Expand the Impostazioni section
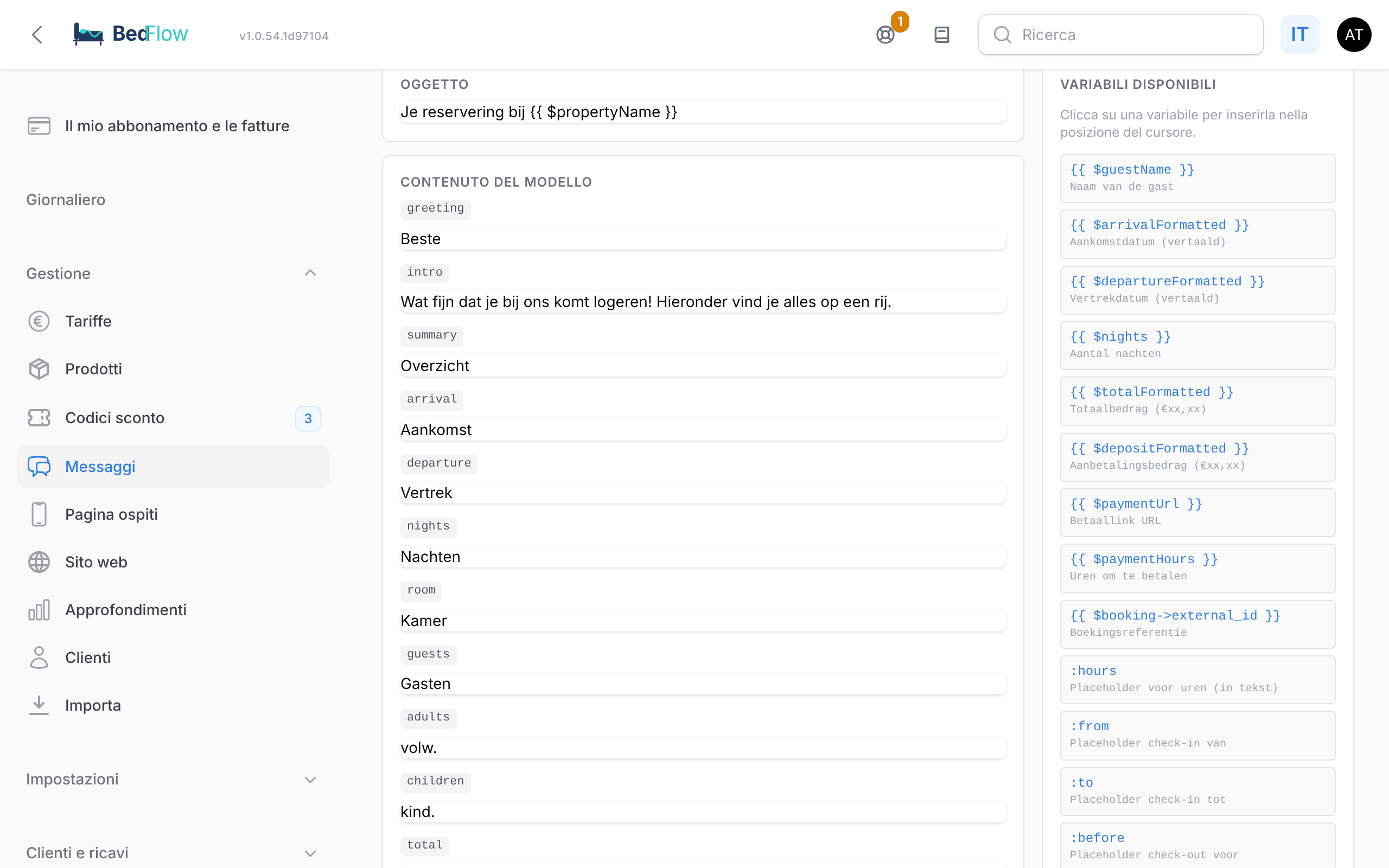This screenshot has height=868, width=1389. [310, 780]
